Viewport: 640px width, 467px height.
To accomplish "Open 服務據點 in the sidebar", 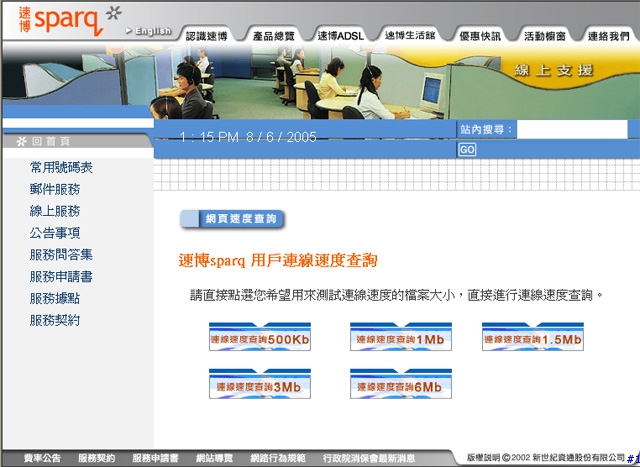I will [x=55, y=298].
